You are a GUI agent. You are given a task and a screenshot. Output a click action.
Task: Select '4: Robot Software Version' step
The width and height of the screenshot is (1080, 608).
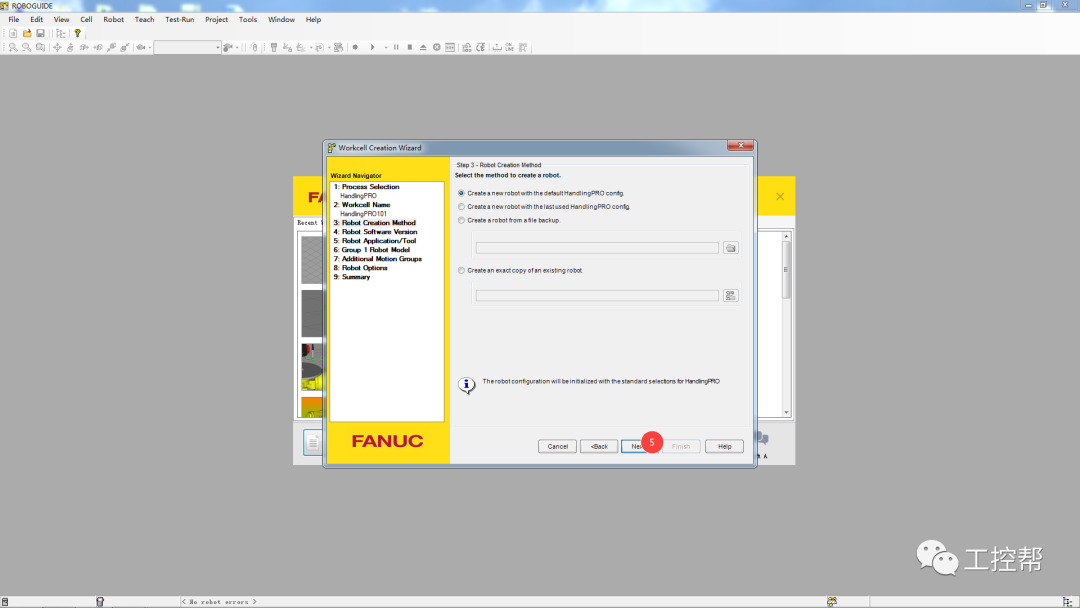coord(375,232)
